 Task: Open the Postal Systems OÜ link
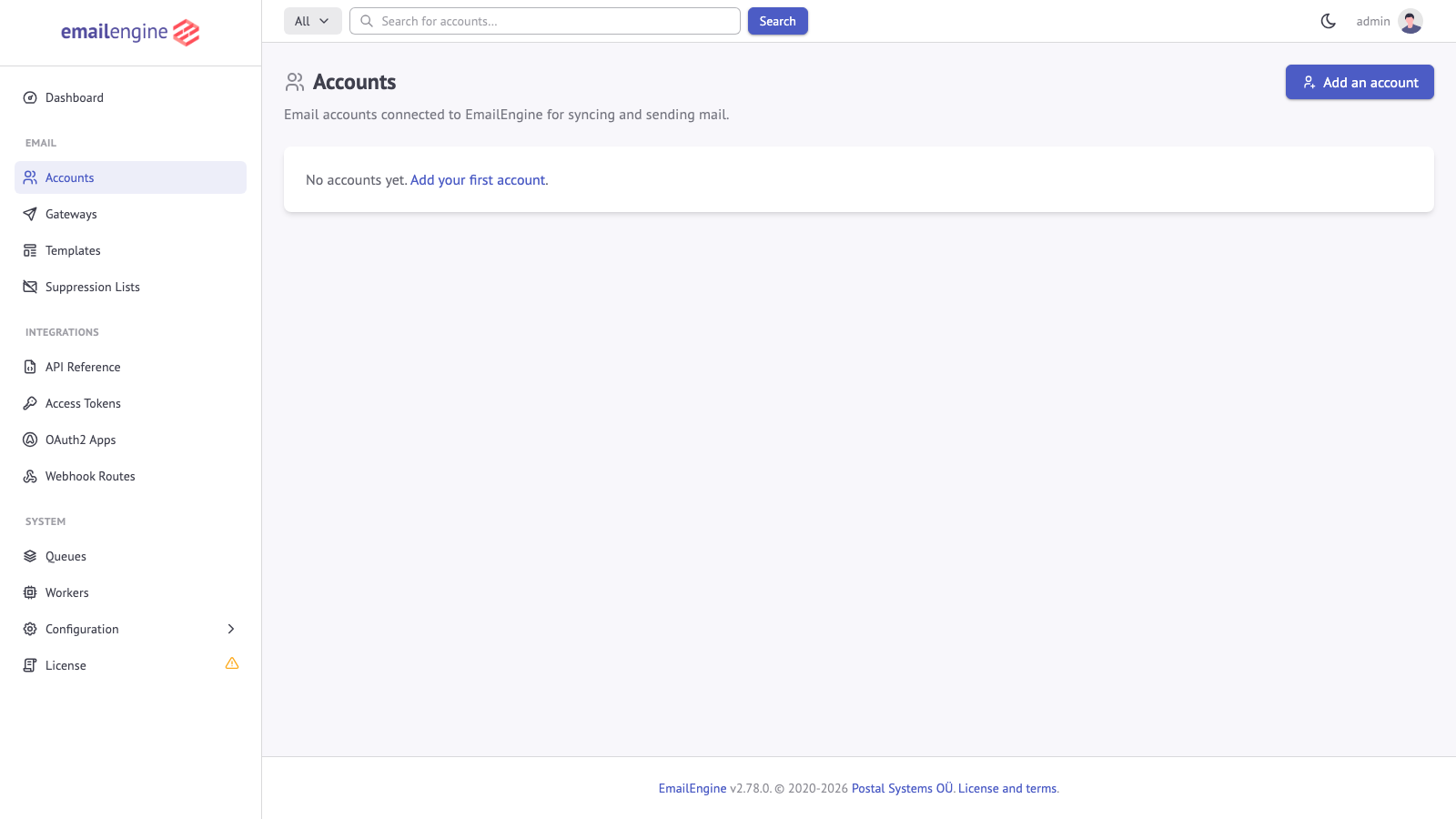click(x=902, y=788)
